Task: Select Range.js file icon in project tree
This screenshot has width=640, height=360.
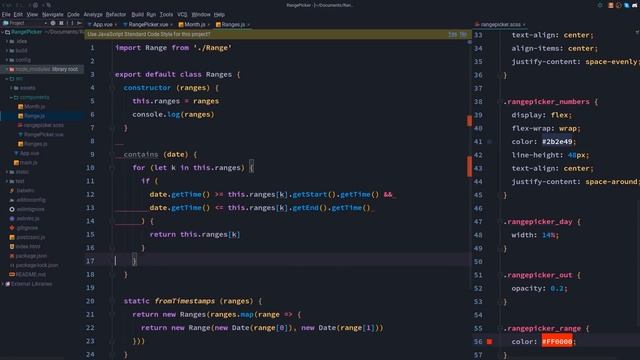Action: [x=20, y=116]
